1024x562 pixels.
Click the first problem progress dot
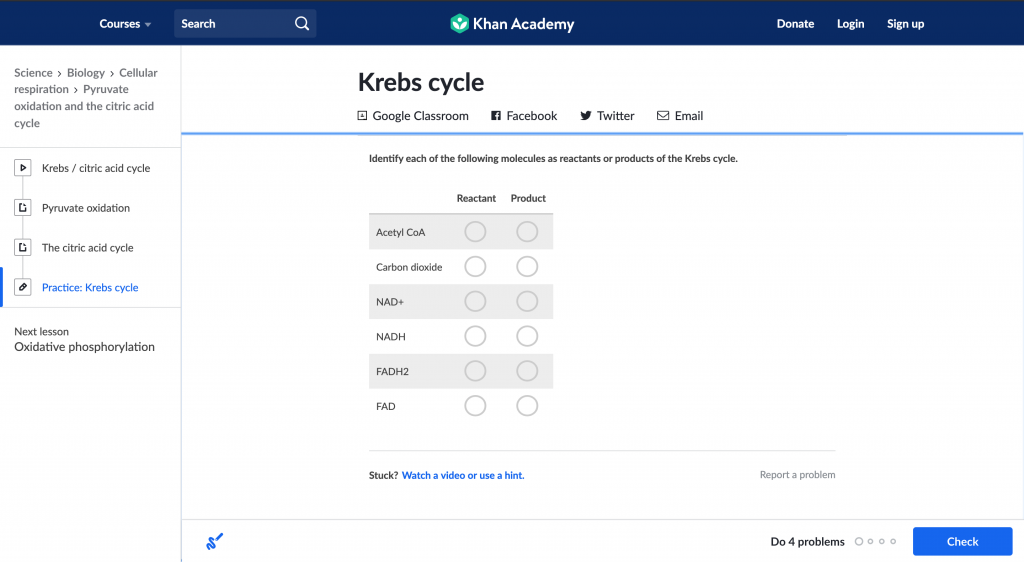[x=859, y=541]
